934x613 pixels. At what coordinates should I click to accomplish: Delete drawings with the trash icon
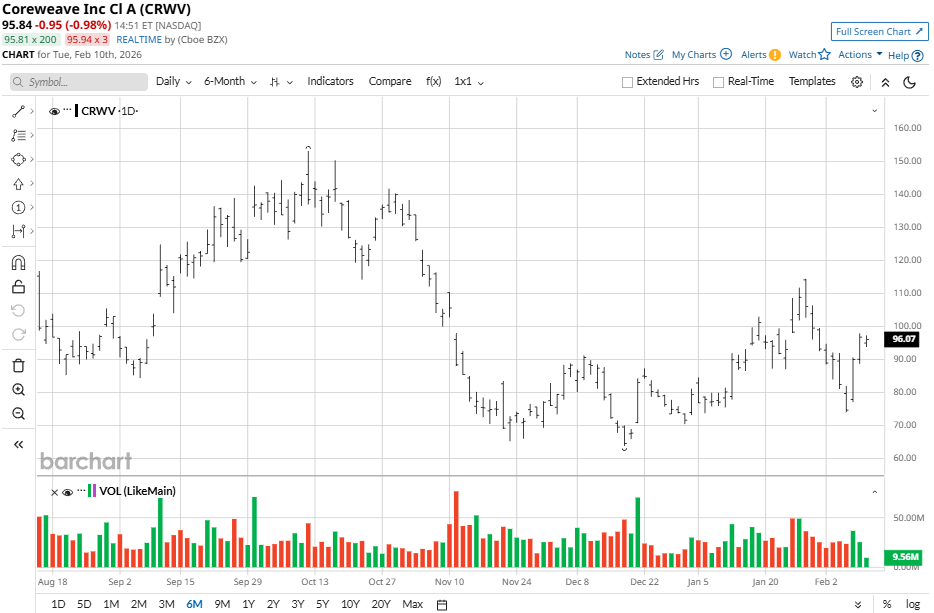coord(18,365)
